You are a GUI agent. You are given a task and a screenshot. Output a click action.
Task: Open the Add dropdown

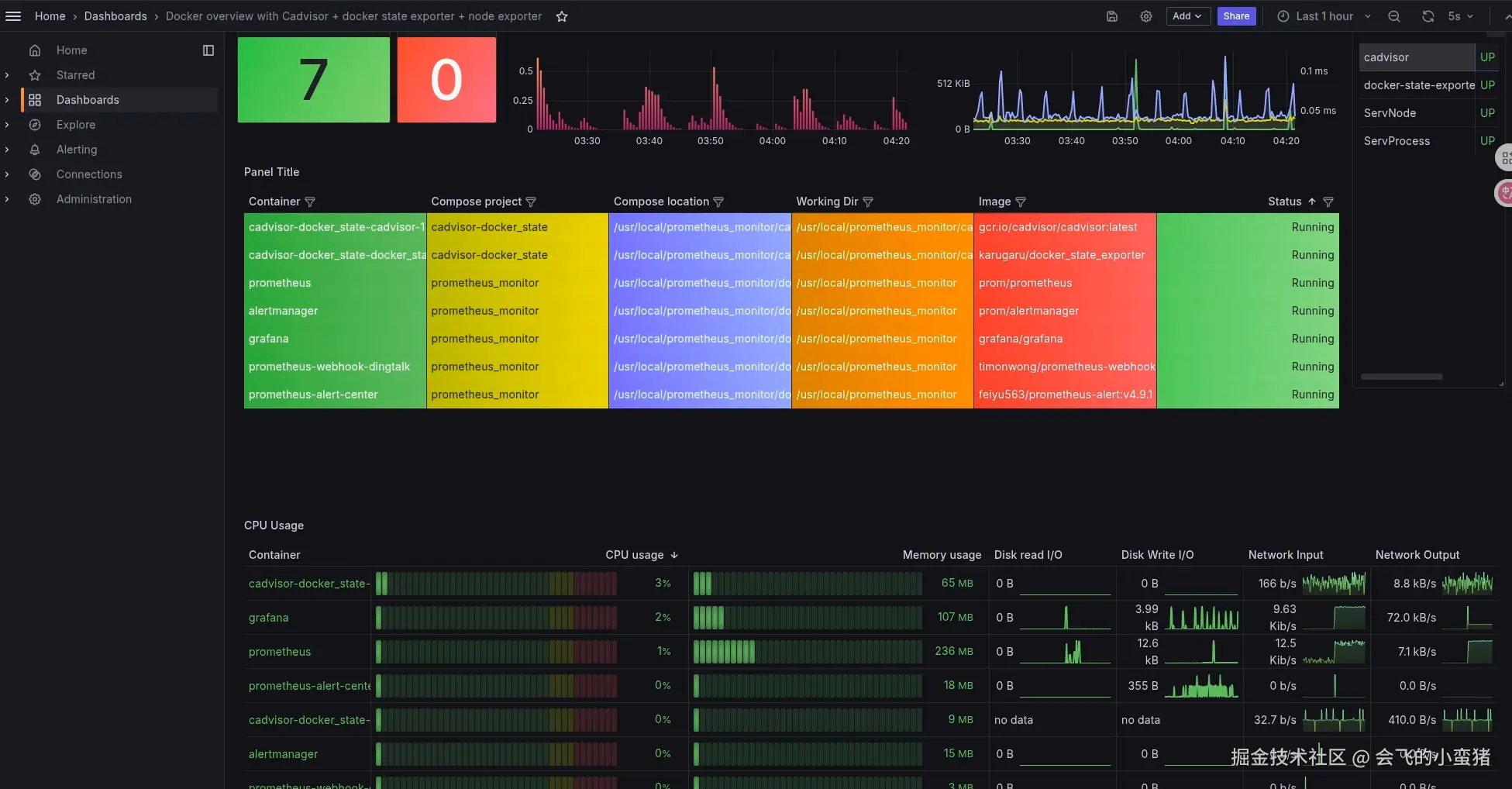1188,16
